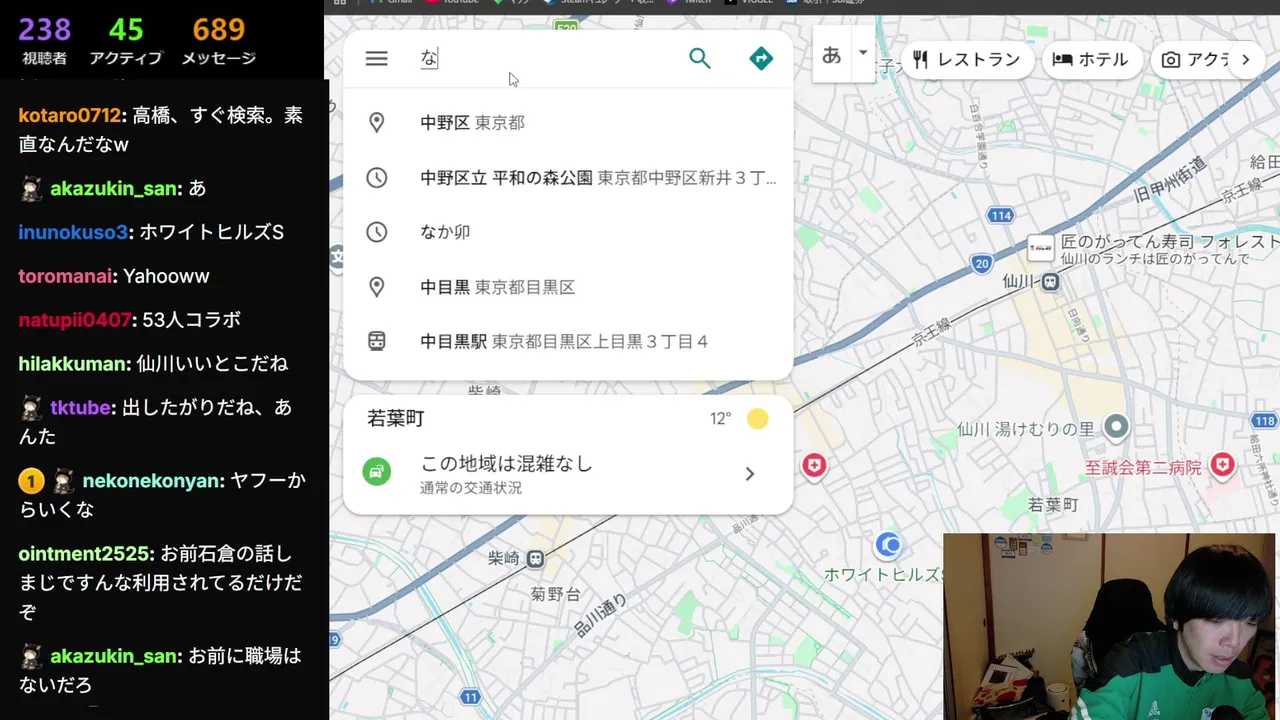Click the route 114 road shield
The image size is (1280, 720).
(x=1000, y=215)
